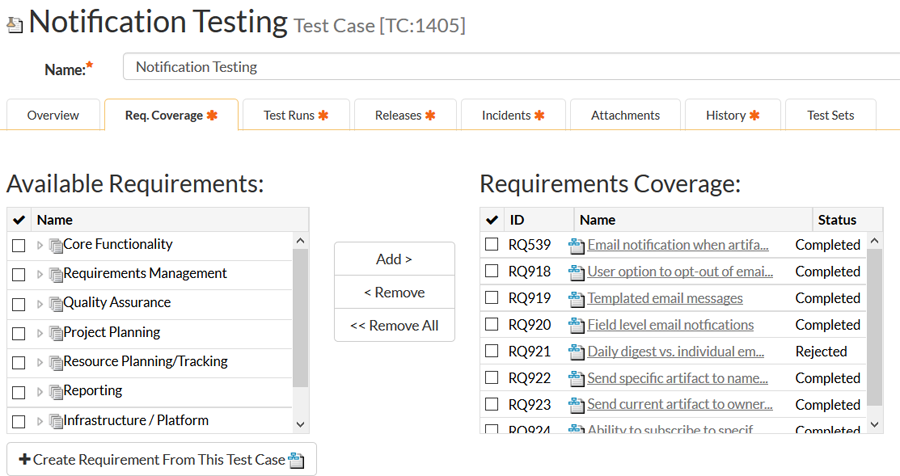Tick the checkbox for RQ918
The width and height of the screenshot is (900, 476).
pos(491,272)
